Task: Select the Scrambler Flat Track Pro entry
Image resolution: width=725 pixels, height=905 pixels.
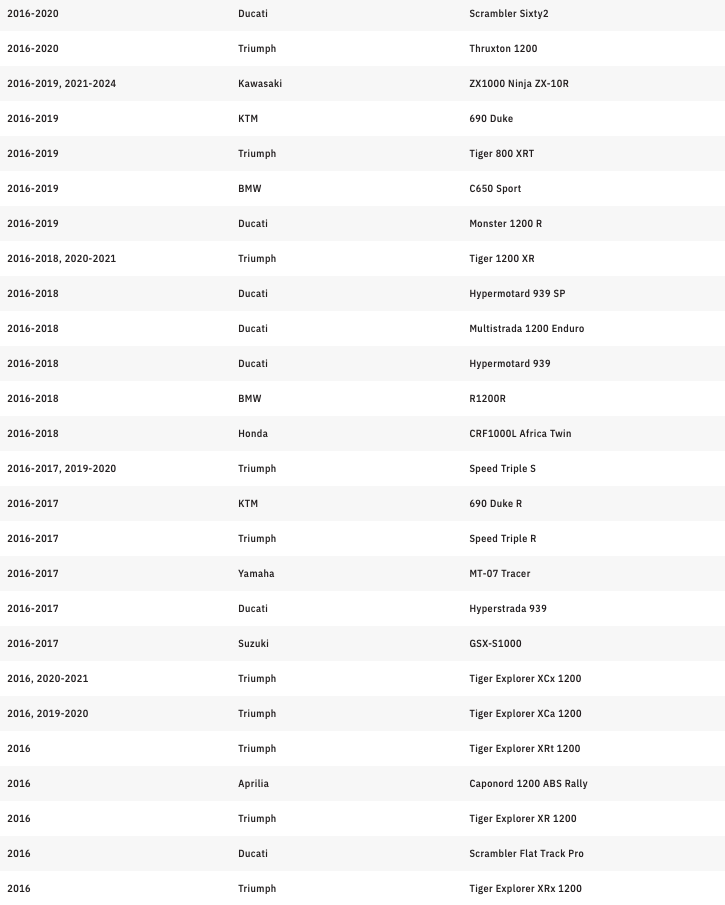Action: point(526,854)
